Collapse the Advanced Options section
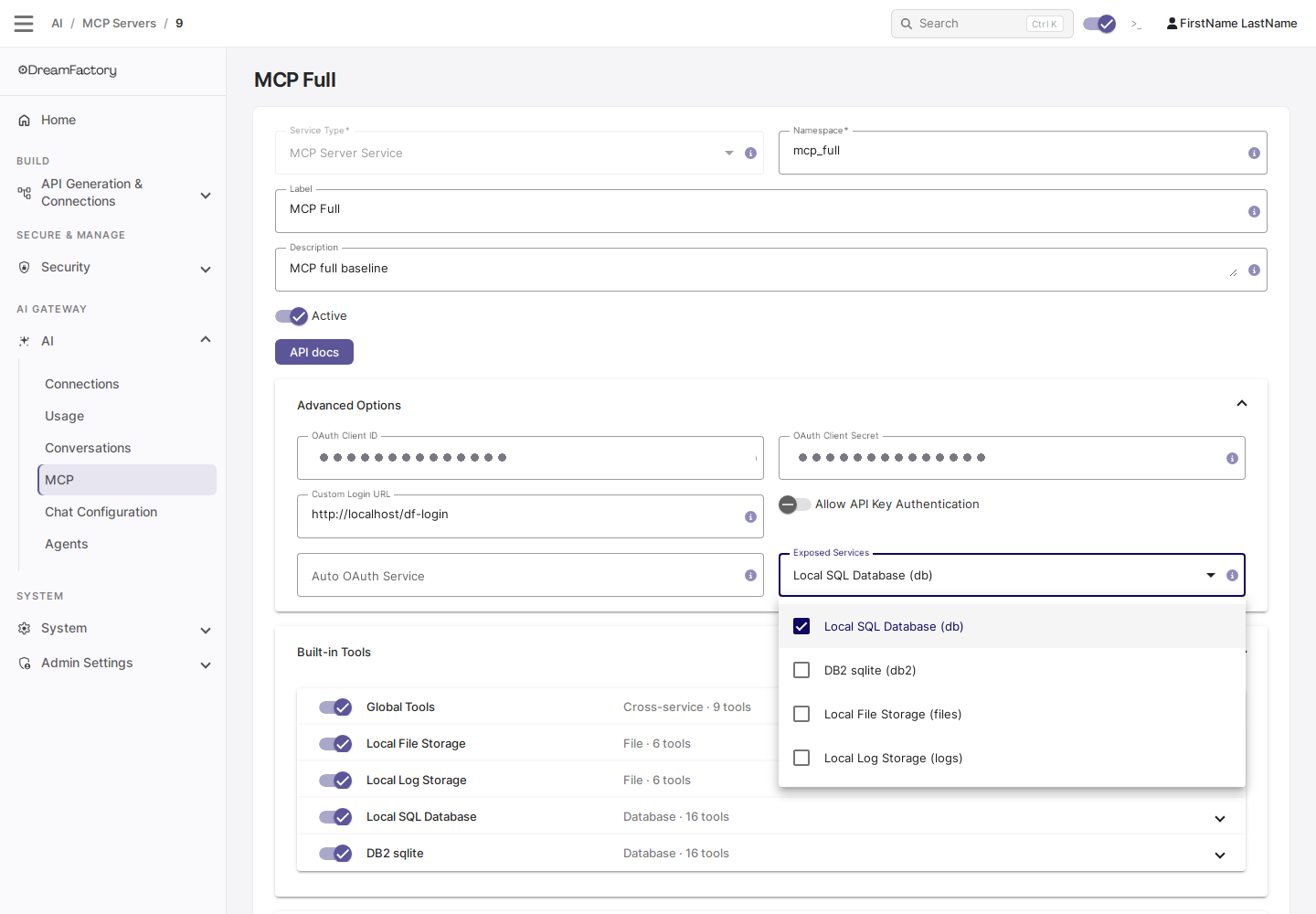1316x914 pixels. point(1242,403)
